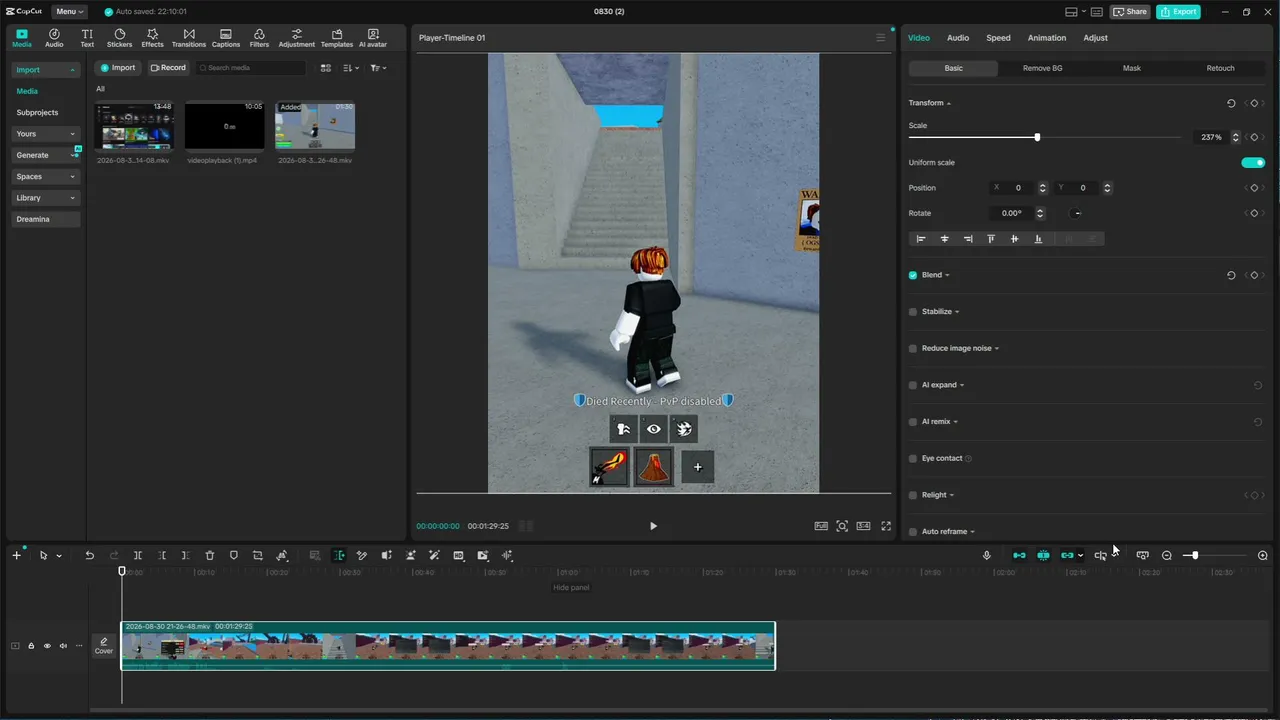Screen dimensions: 1280x720
Task: Enable the AI expand checkbox
Action: [x=913, y=385]
